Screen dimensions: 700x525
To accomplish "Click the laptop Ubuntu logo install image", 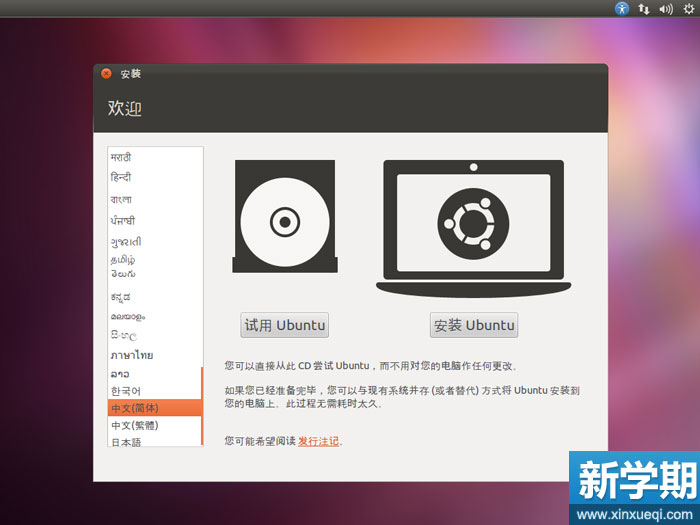I will tap(474, 228).
